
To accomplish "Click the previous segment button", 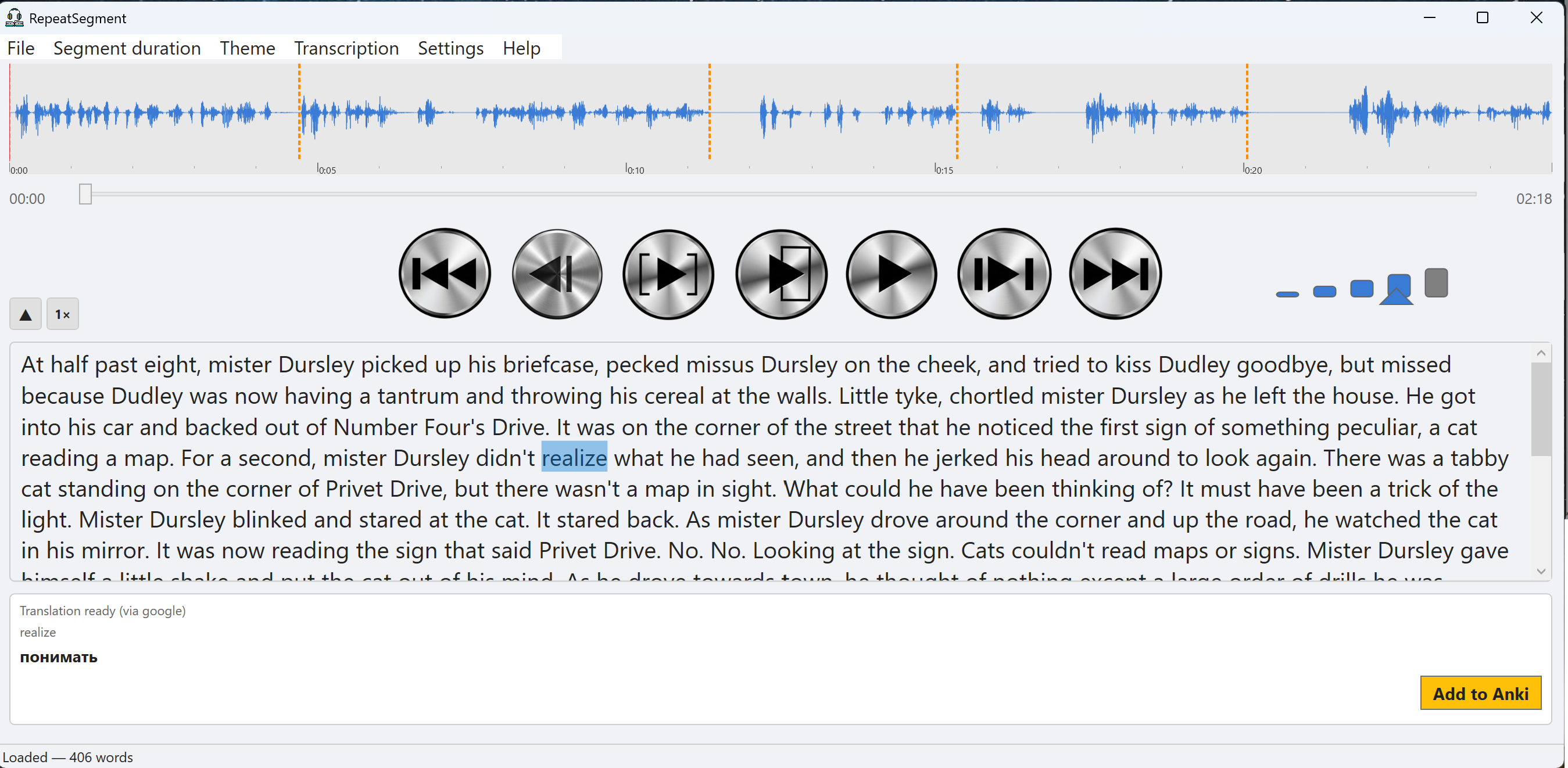I will [x=557, y=274].
